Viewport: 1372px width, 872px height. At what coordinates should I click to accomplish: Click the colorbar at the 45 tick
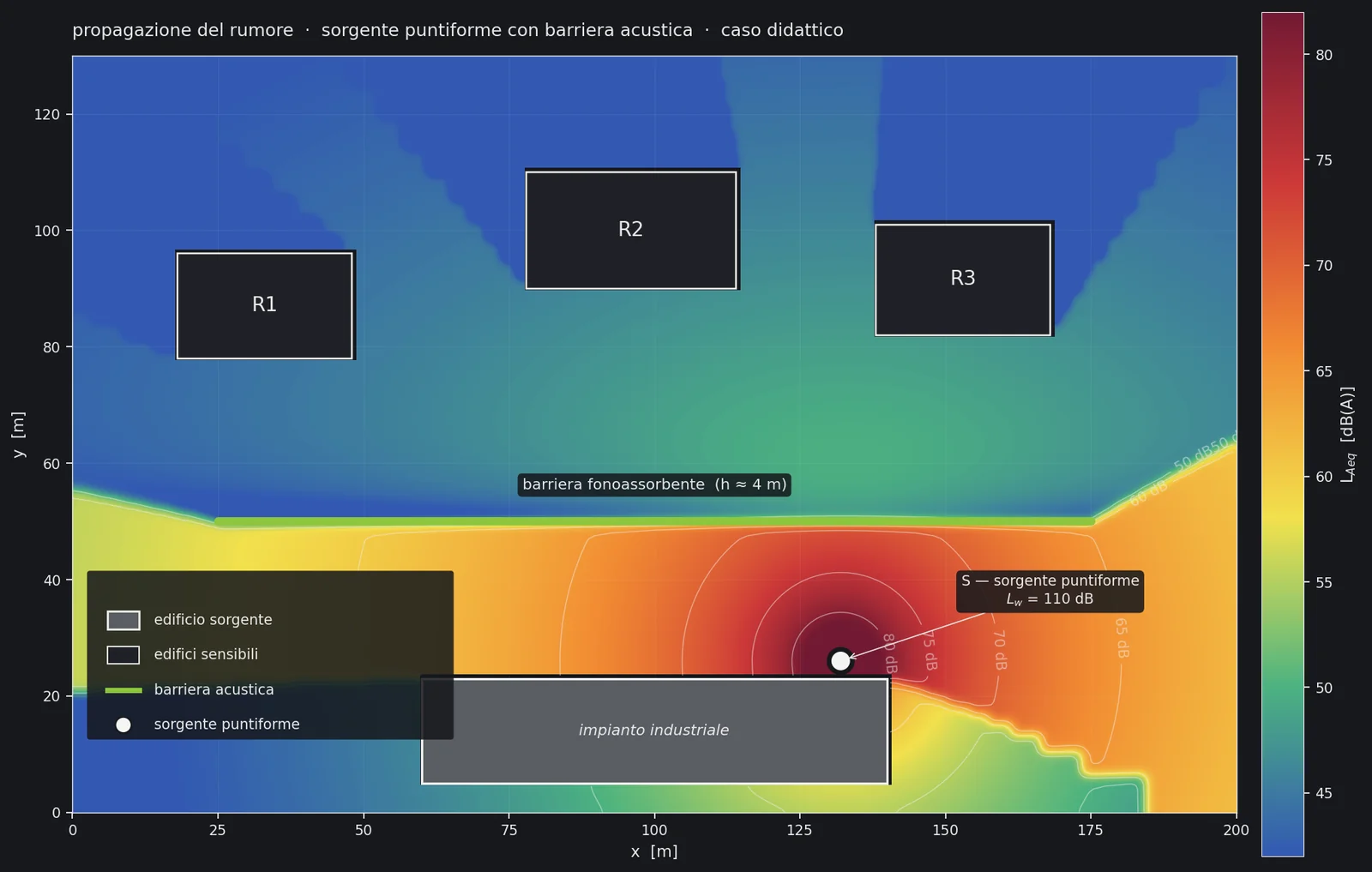click(1282, 793)
